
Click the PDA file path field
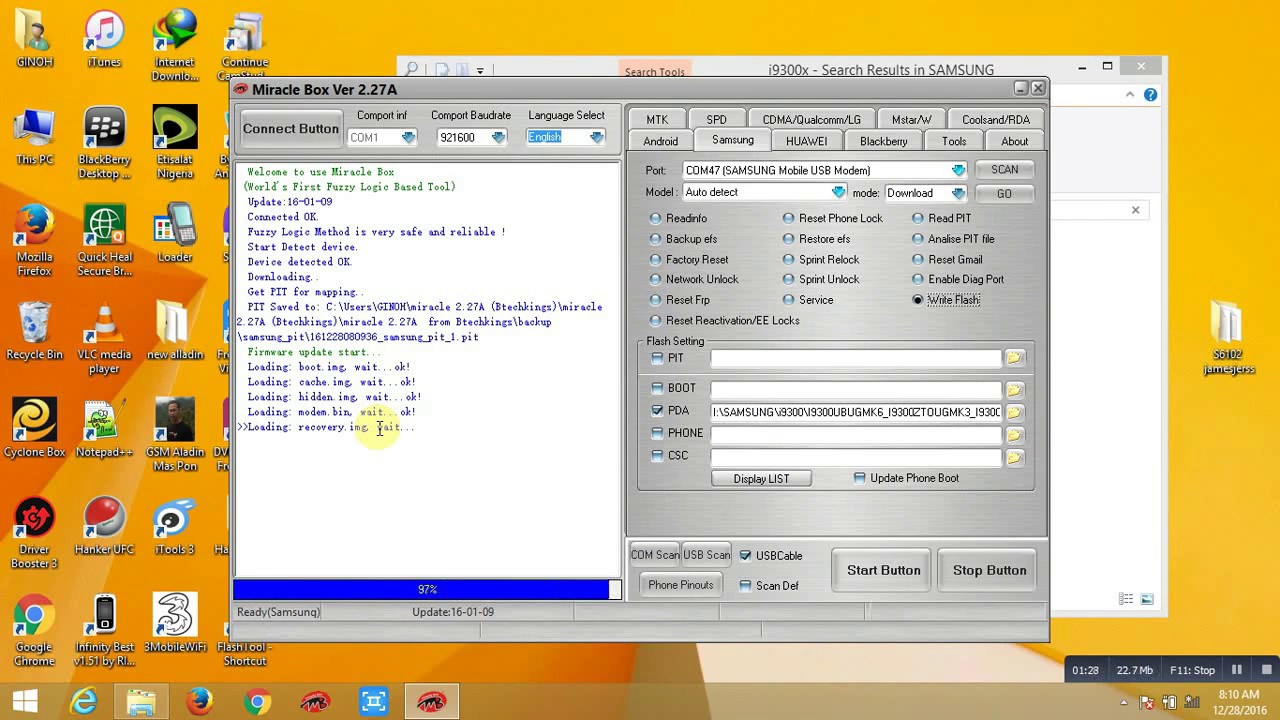[856, 412]
